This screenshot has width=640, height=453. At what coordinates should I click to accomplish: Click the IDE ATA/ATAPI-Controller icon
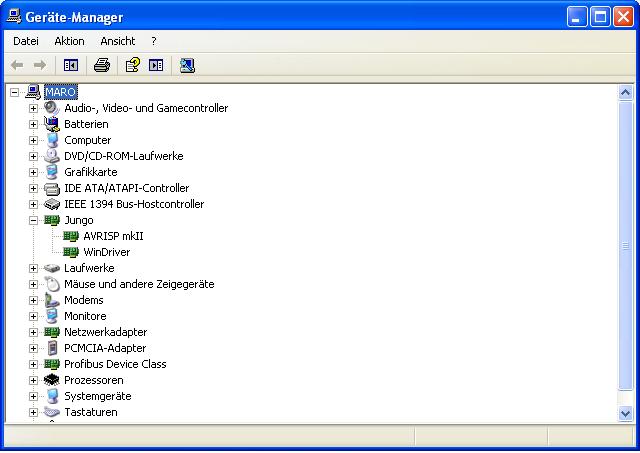52,188
